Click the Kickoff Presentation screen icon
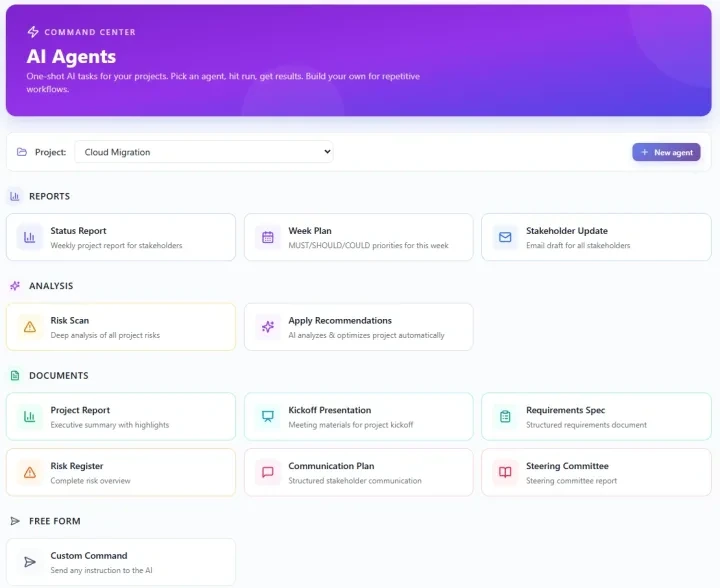The height and width of the screenshot is (588, 720). (x=268, y=417)
